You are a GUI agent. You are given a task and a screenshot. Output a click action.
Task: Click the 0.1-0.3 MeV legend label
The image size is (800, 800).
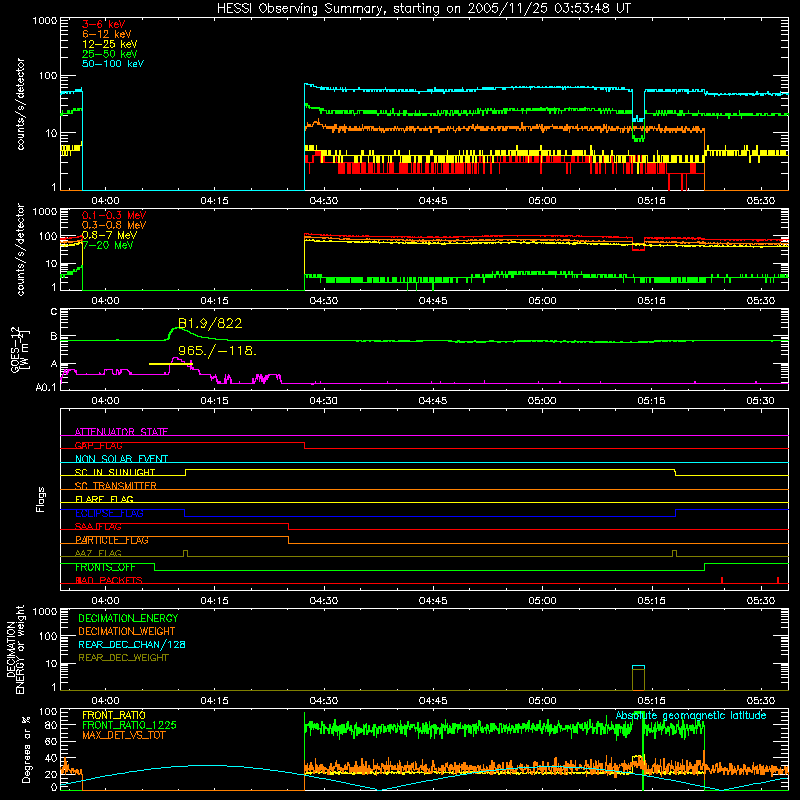click(114, 215)
